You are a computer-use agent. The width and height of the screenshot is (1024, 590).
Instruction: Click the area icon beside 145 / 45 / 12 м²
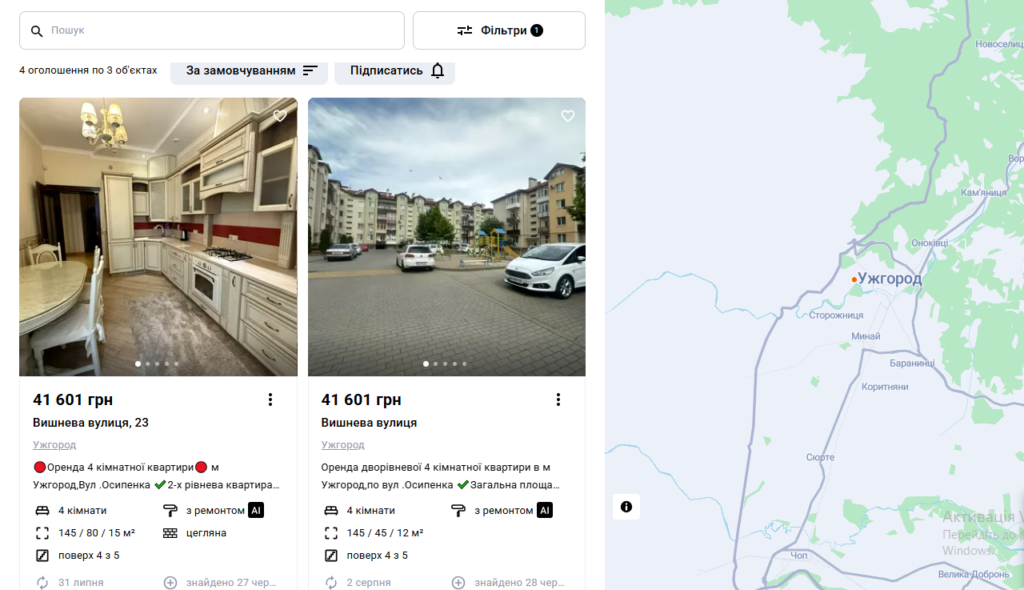331,533
